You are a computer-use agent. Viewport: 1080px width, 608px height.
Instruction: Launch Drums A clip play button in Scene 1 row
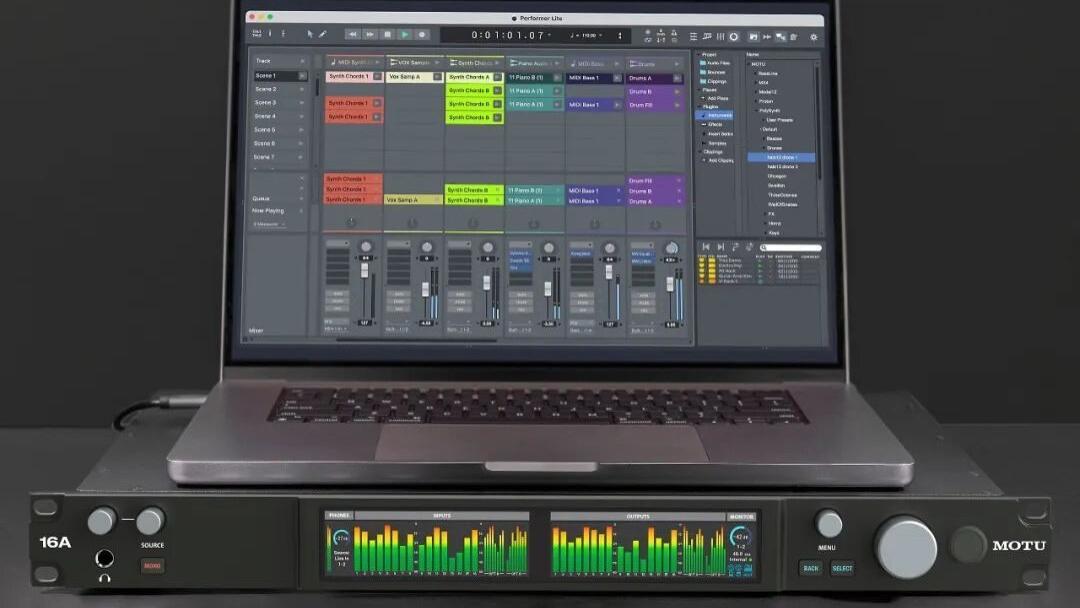click(x=677, y=78)
